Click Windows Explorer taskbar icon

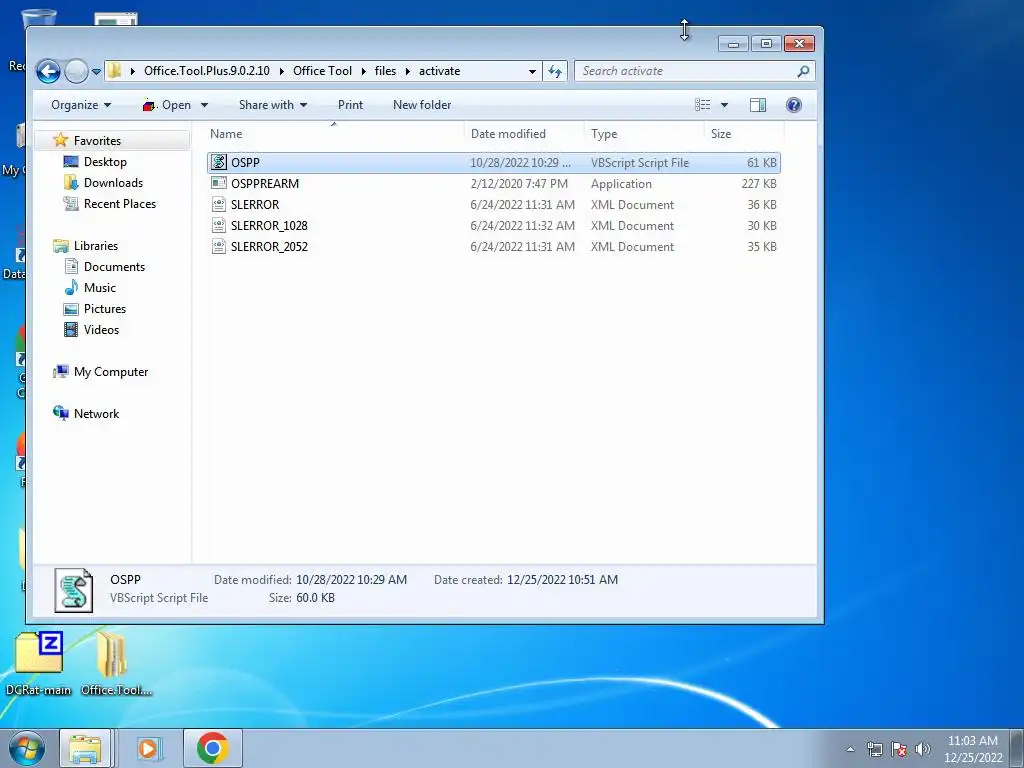(x=85, y=748)
